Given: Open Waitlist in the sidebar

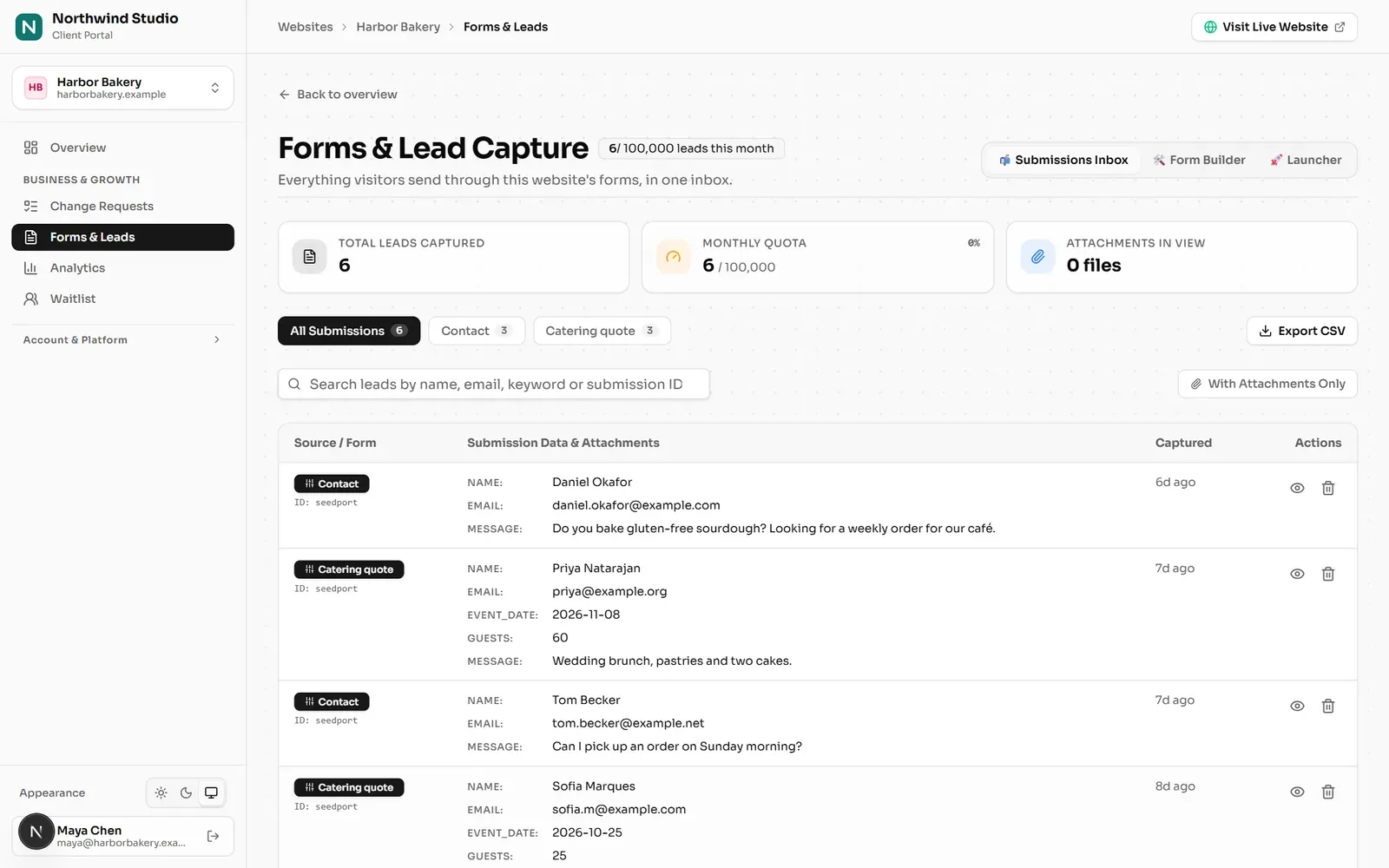Looking at the screenshot, I should pyautogui.click(x=122, y=299).
